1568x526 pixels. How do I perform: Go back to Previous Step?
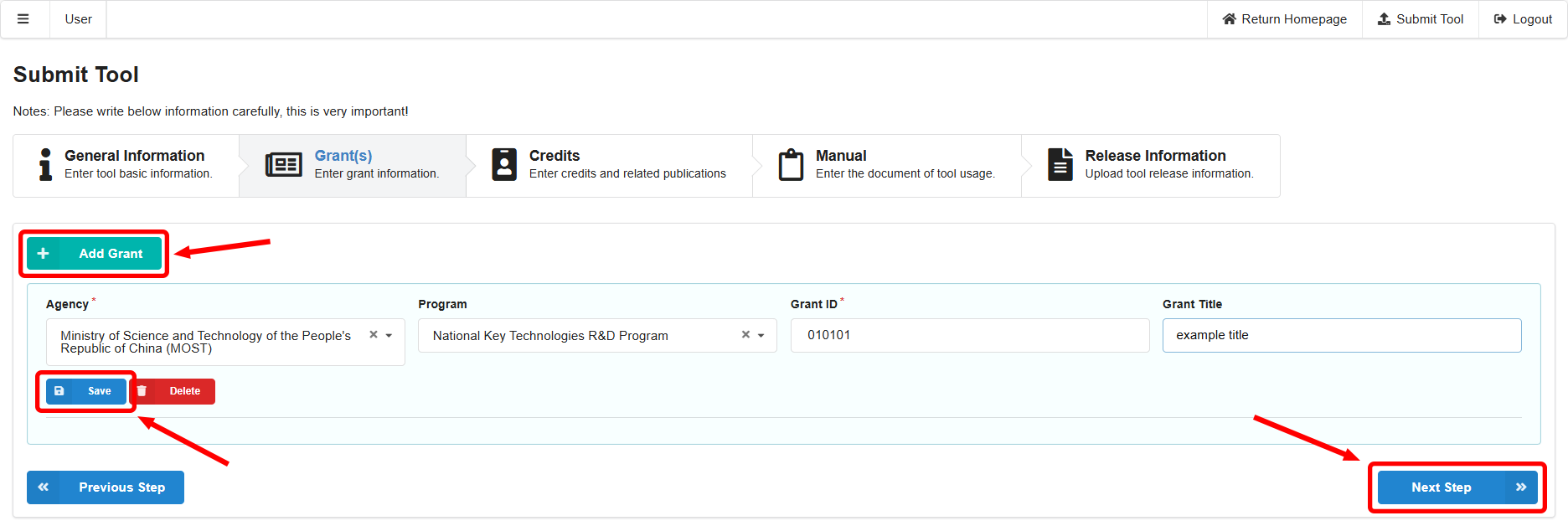point(106,487)
